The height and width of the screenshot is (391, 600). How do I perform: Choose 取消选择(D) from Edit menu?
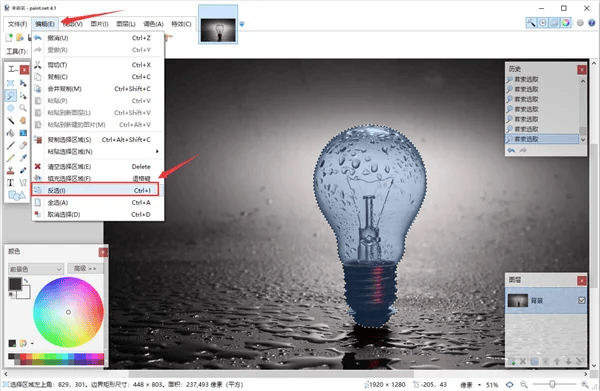(98, 214)
